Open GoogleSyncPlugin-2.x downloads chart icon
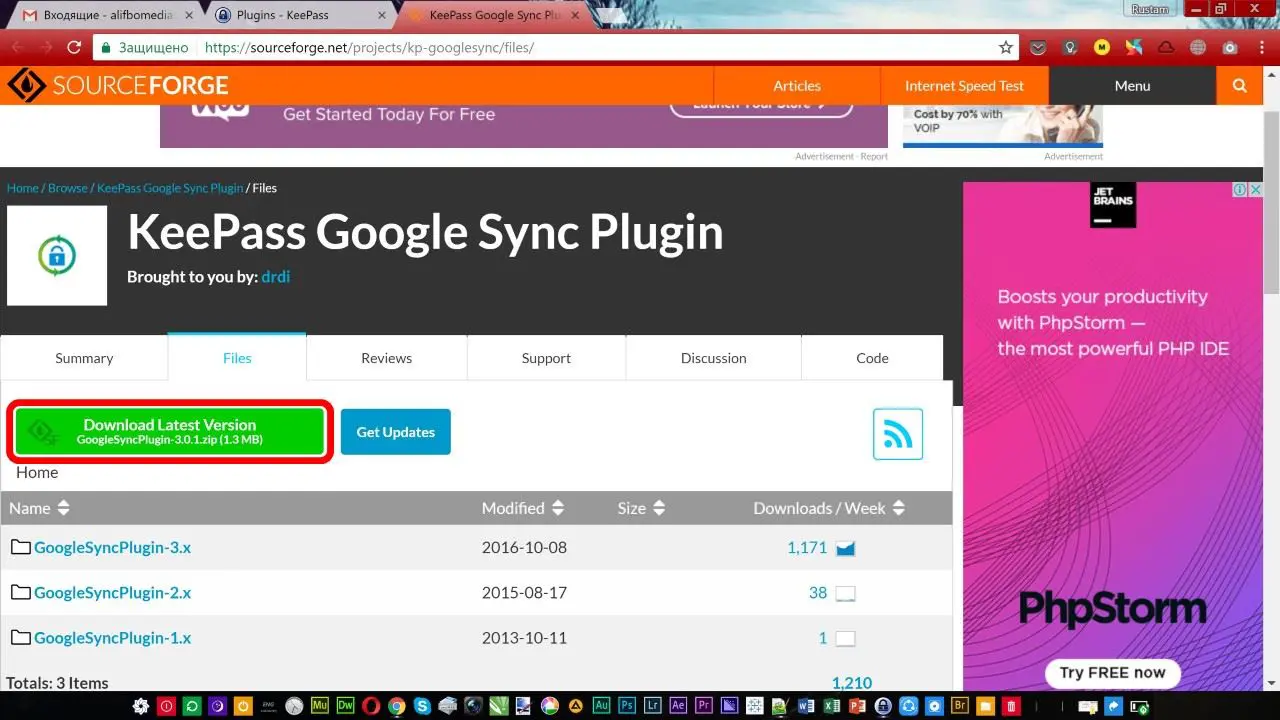 [846, 593]
